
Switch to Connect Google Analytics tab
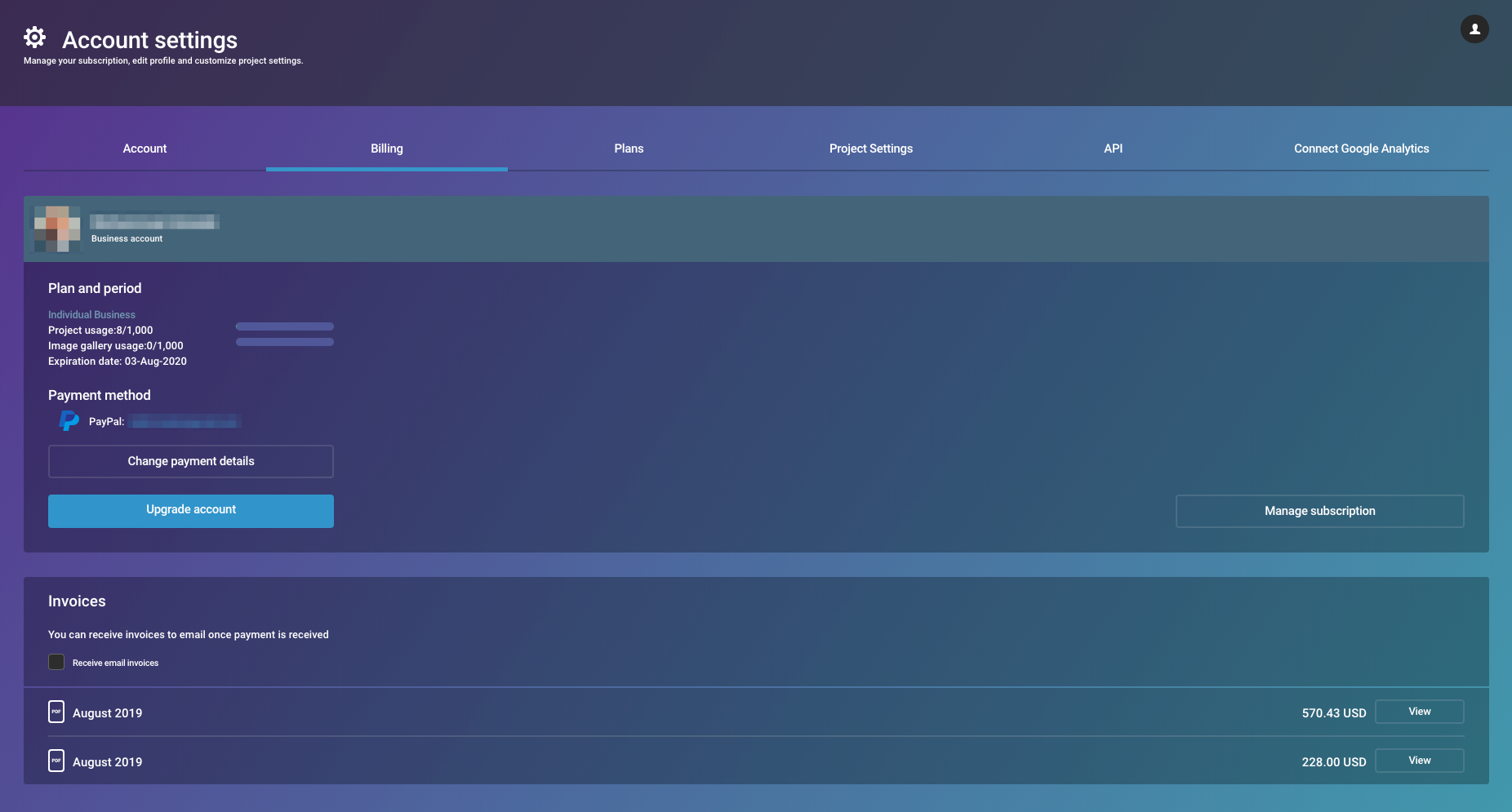click(x=1361, y=149)
